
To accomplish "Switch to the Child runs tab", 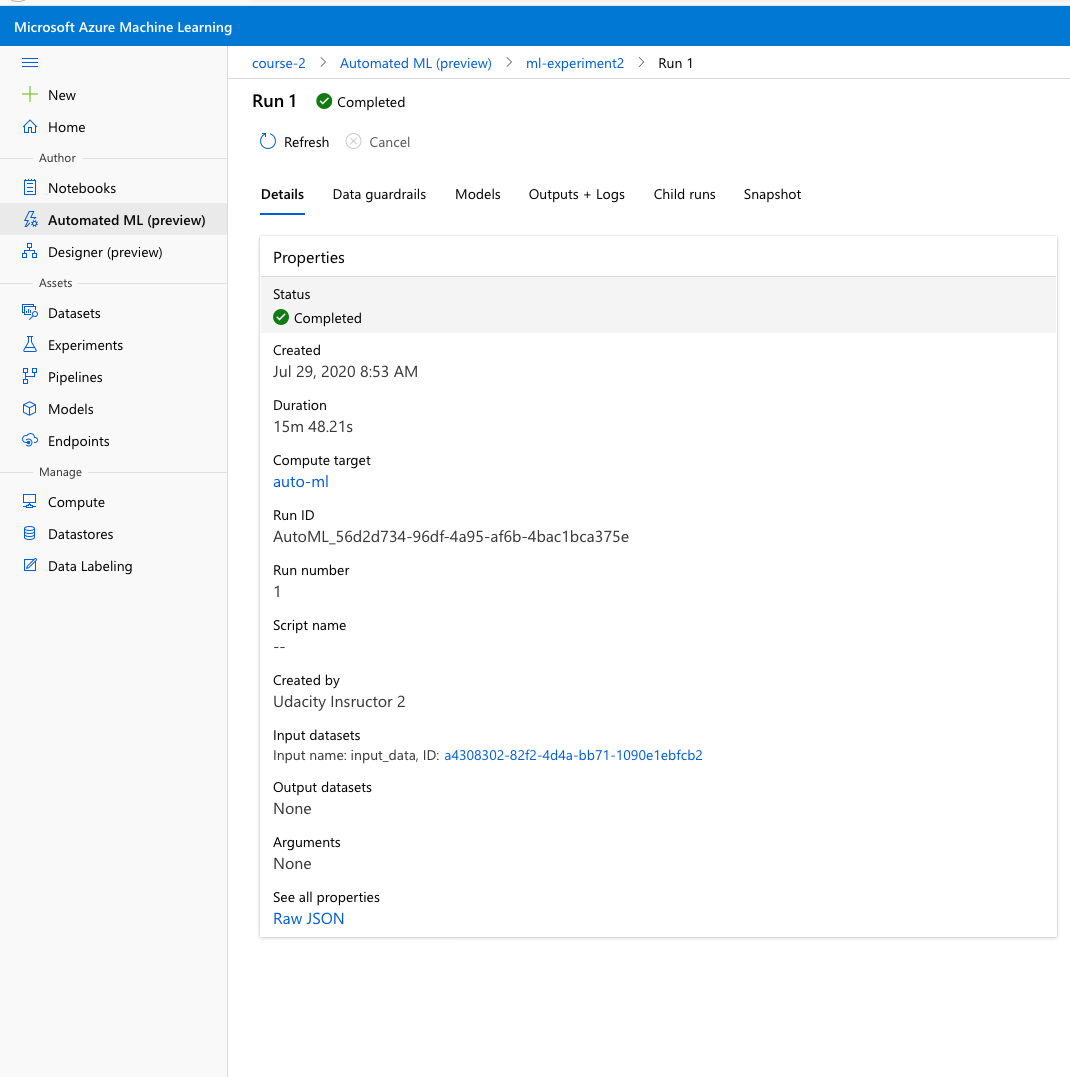I will [684, 194].
